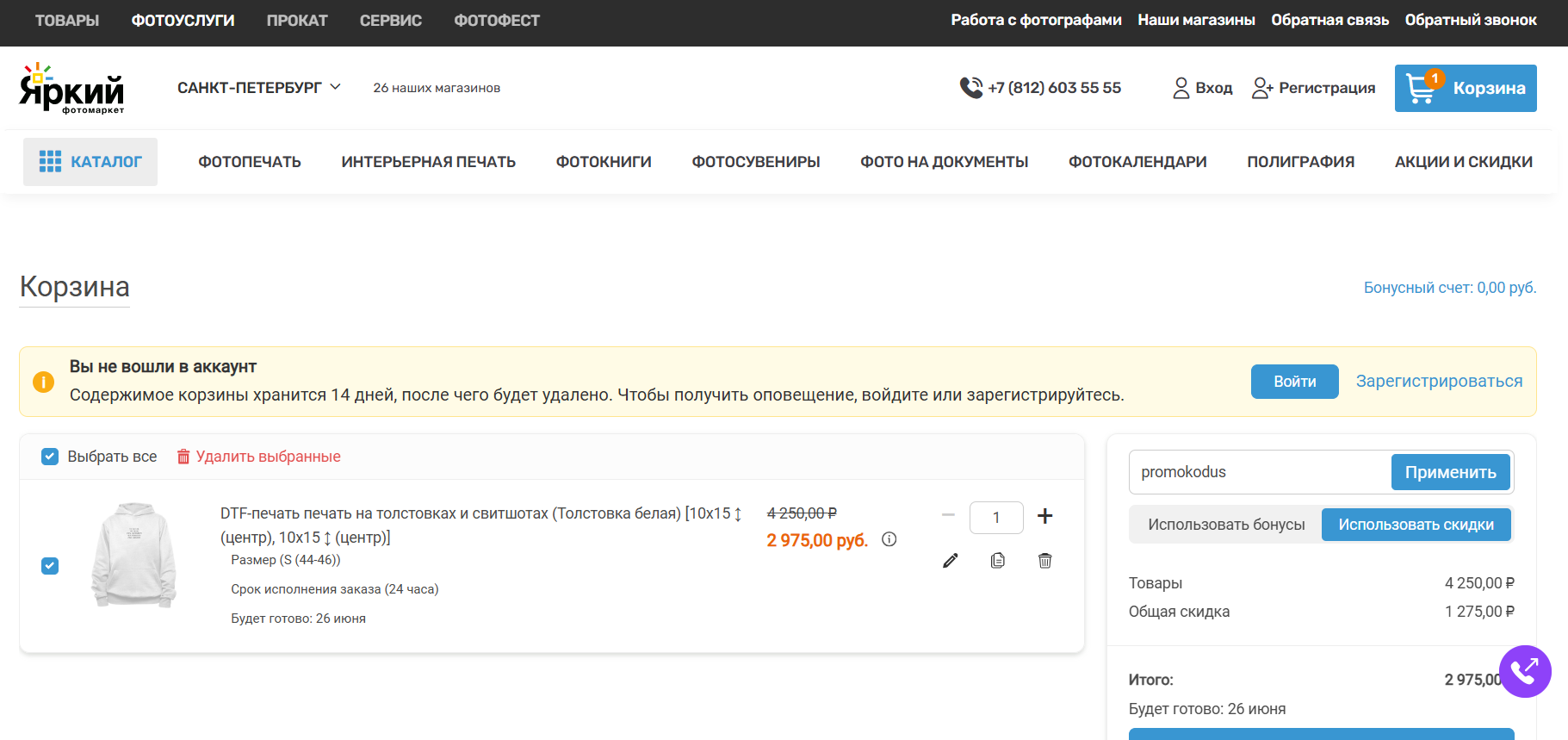The height and width of the screenshot is (740, 1568).
Task: Open the Фотоуслуги top tab
Action: pos(183,21)
